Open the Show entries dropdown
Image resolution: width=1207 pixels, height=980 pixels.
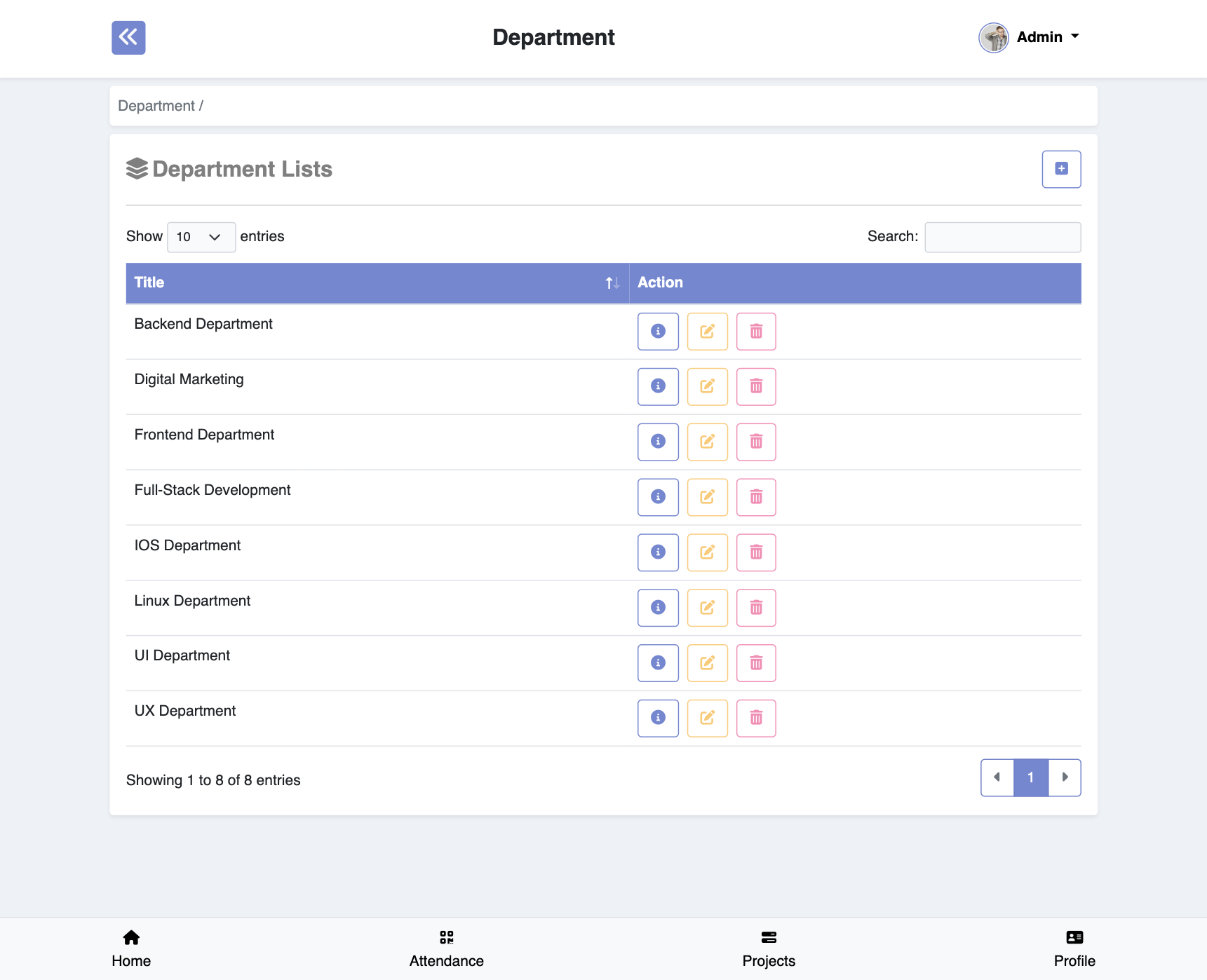(x=201, y=237)
